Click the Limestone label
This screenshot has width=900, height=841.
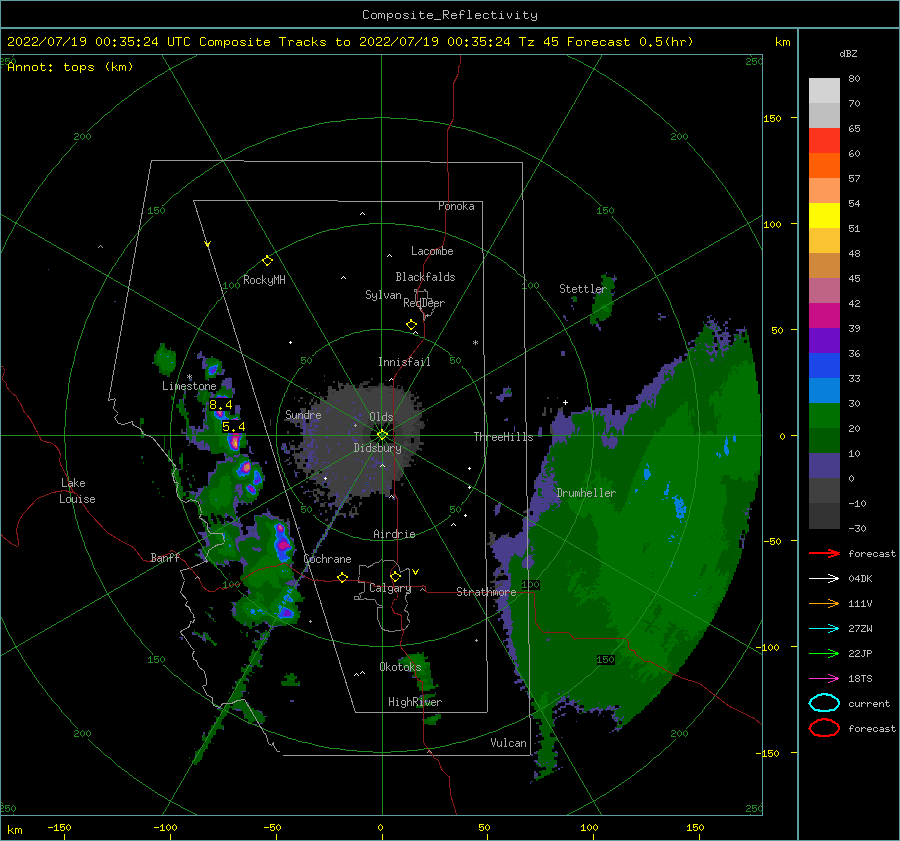tap(189, 386)
